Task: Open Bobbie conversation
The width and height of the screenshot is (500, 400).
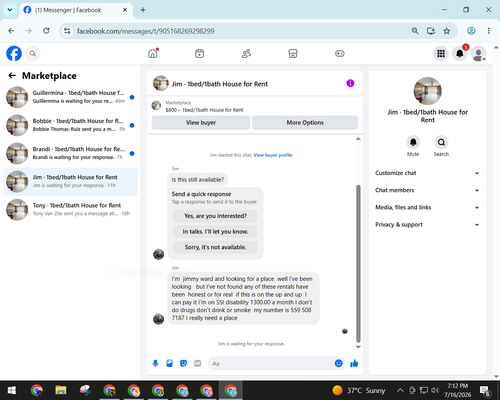Action: pos(70,125)
